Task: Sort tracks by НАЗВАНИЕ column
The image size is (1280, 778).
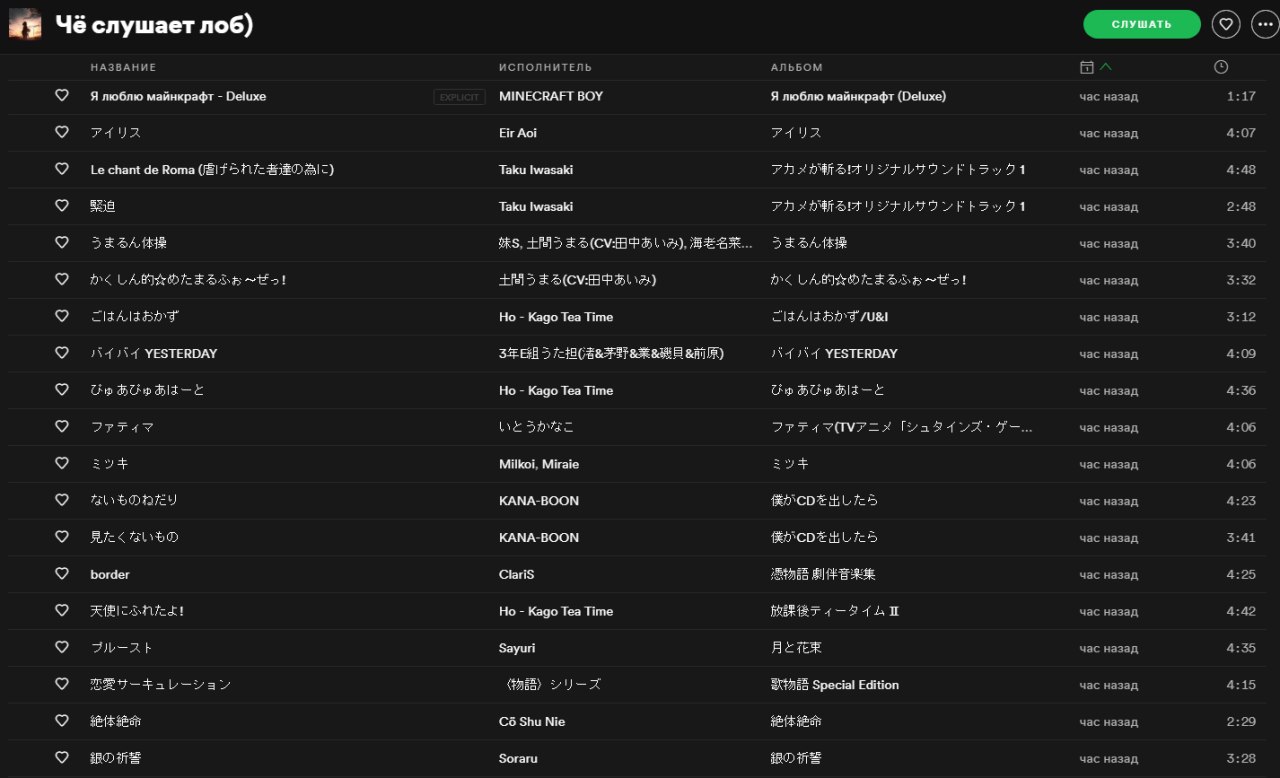Action: (x=123, y=67)
